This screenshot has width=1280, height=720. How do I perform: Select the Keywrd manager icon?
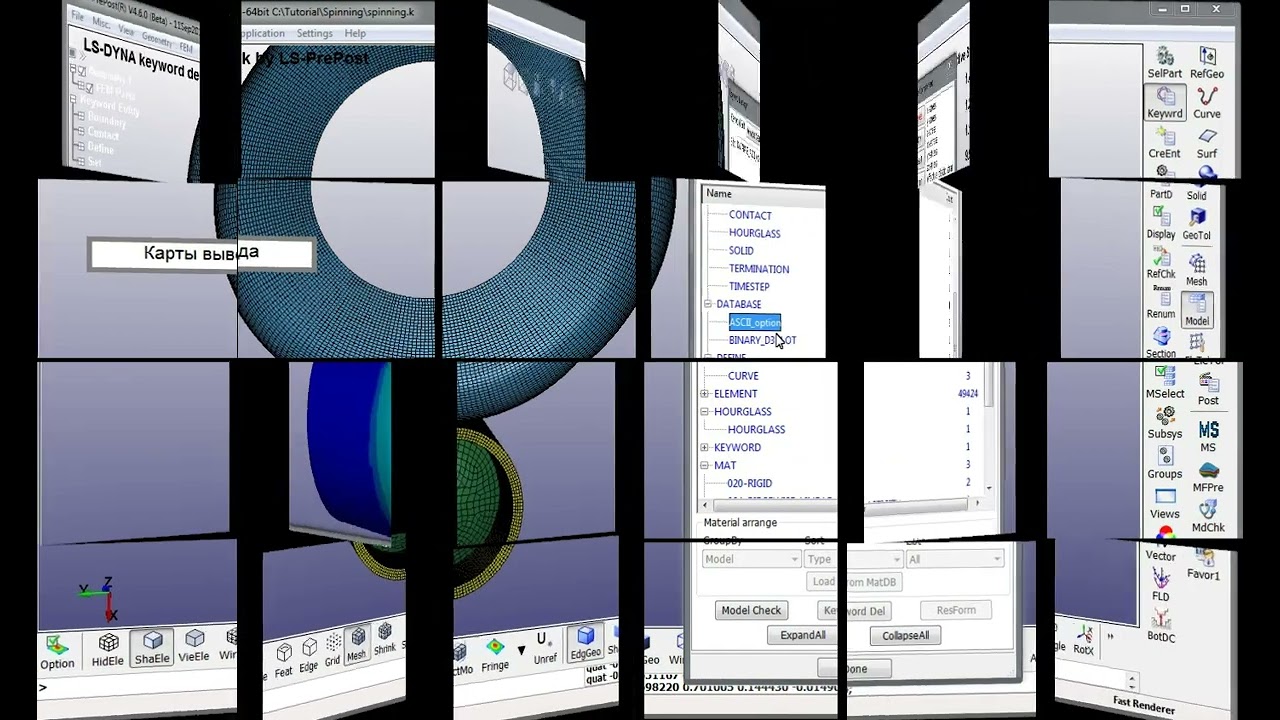click(x=1165, y=102)
